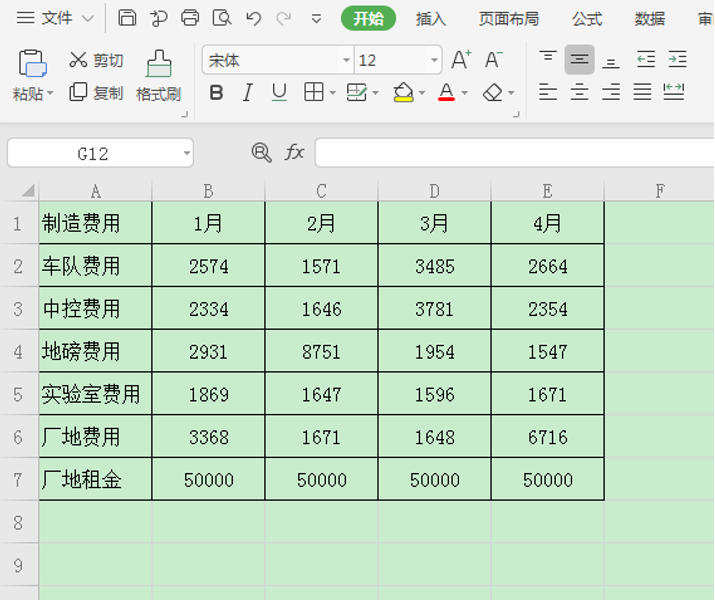This screenshot has height=600, width=715.
Task: Apply cell borders icon
Action: point(314,93)
